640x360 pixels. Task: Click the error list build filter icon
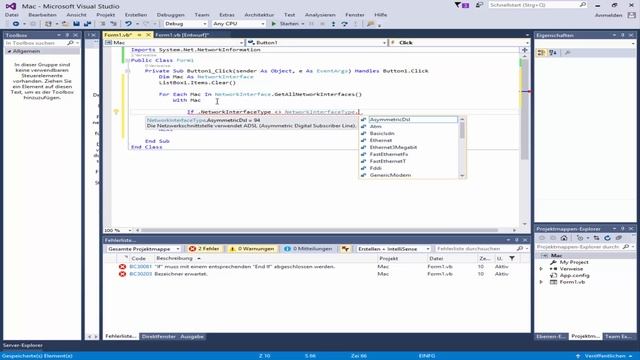click(x=345, y=249)
